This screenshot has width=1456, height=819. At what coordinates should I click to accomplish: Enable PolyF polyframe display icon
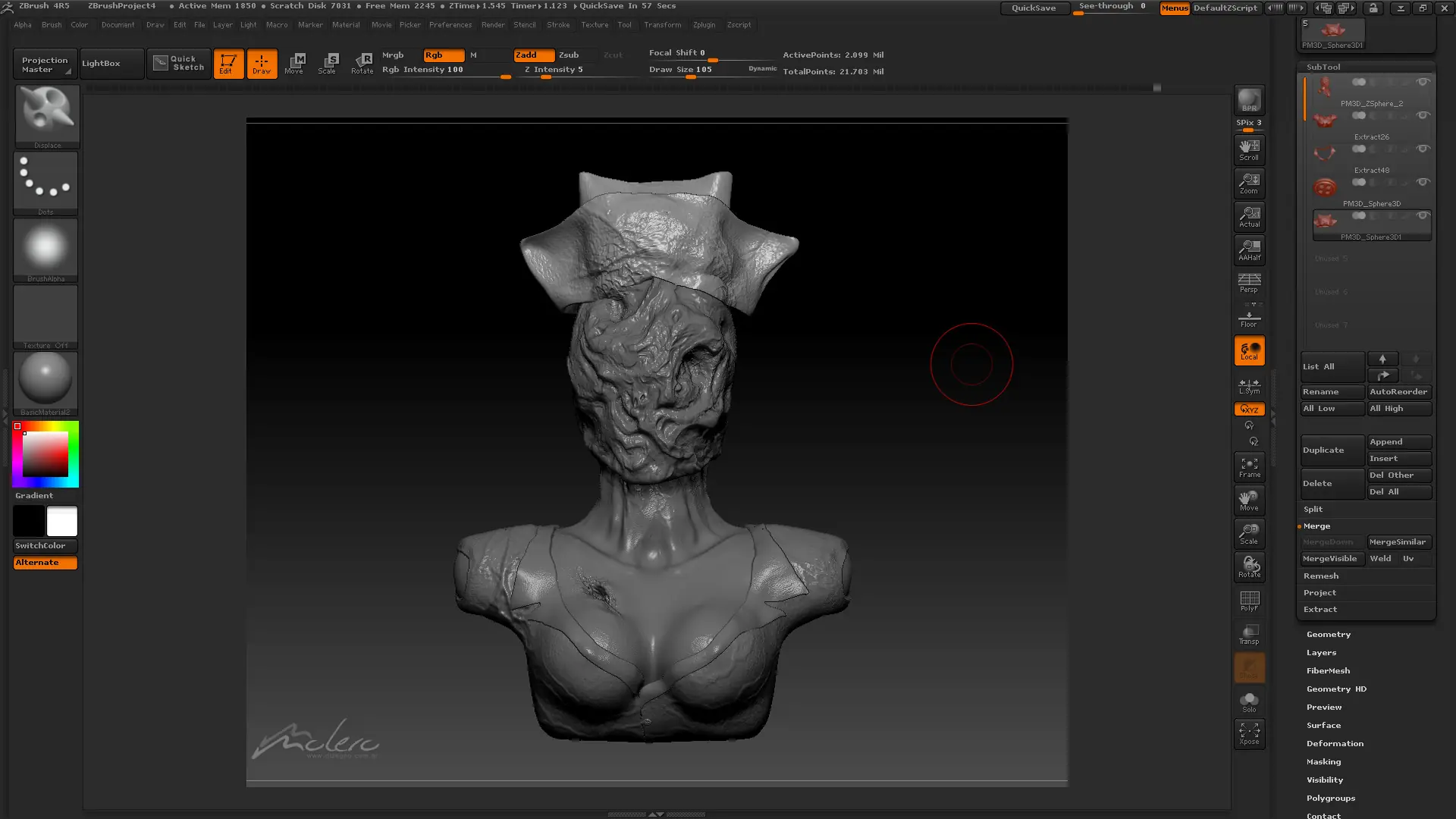pyautogui.click(x=1249, y=601)
